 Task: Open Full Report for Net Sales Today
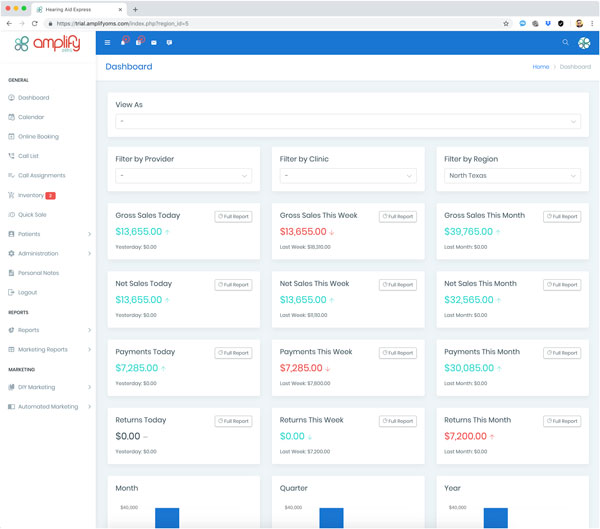click(x=233, y=285)
